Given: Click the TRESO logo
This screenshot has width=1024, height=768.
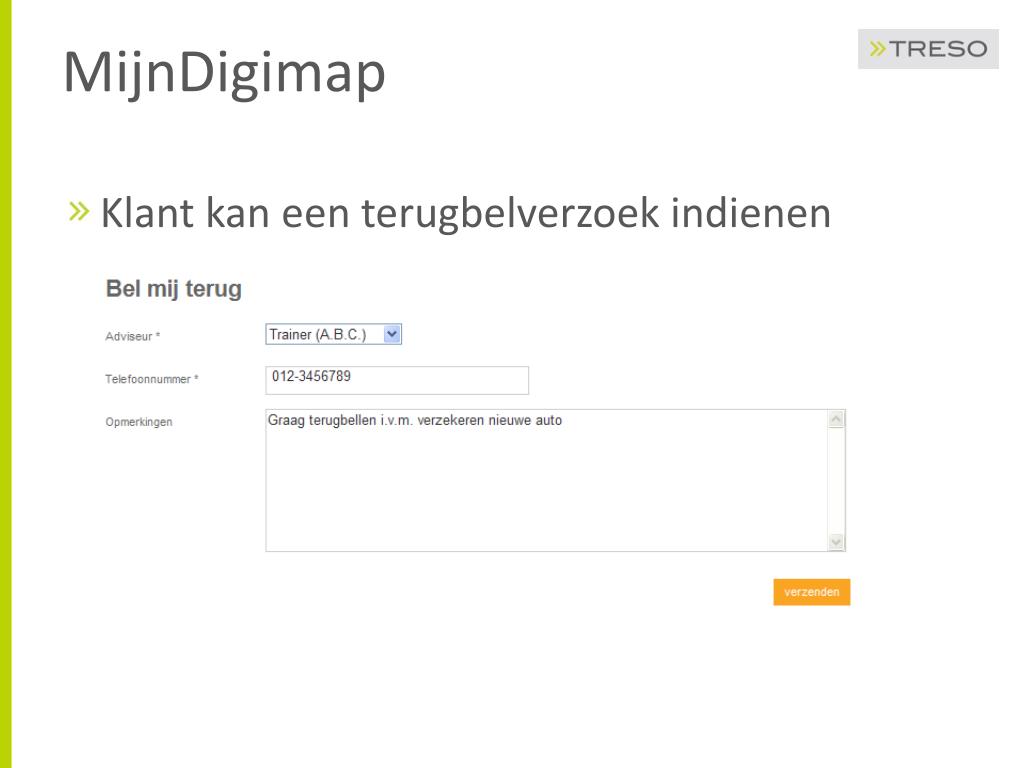Looking at the screenshot, I should pos(928,49).
